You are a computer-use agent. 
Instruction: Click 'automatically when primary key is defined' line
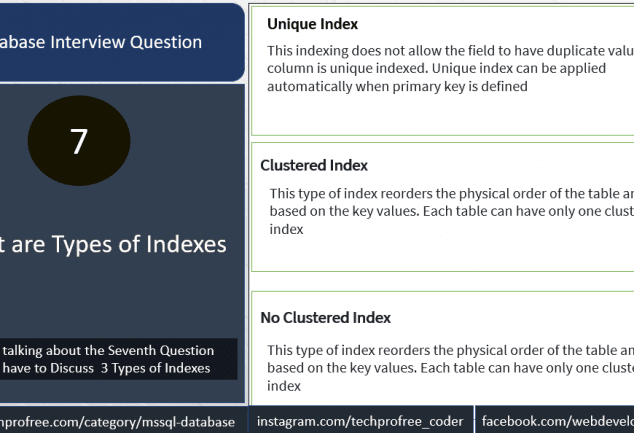point(397,87)
